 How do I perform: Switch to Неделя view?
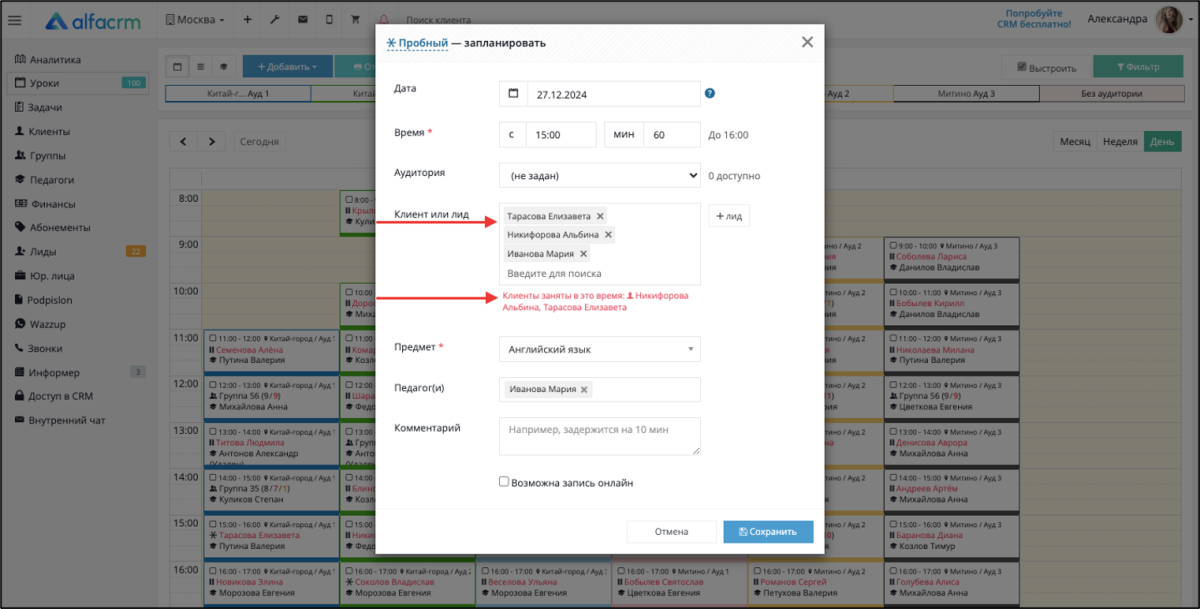point(1120,142)
